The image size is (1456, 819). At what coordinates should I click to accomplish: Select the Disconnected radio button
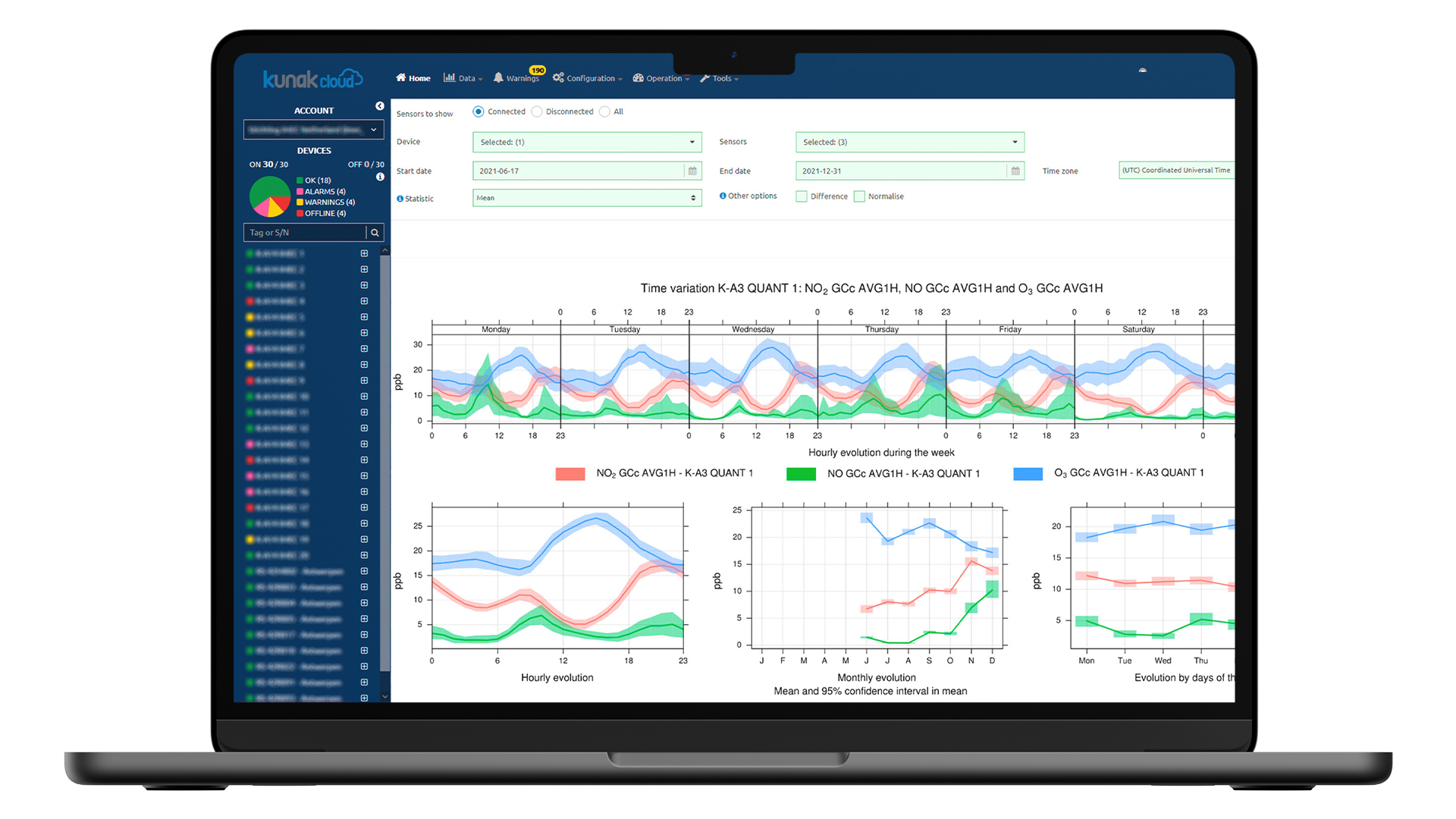(537, 111)
